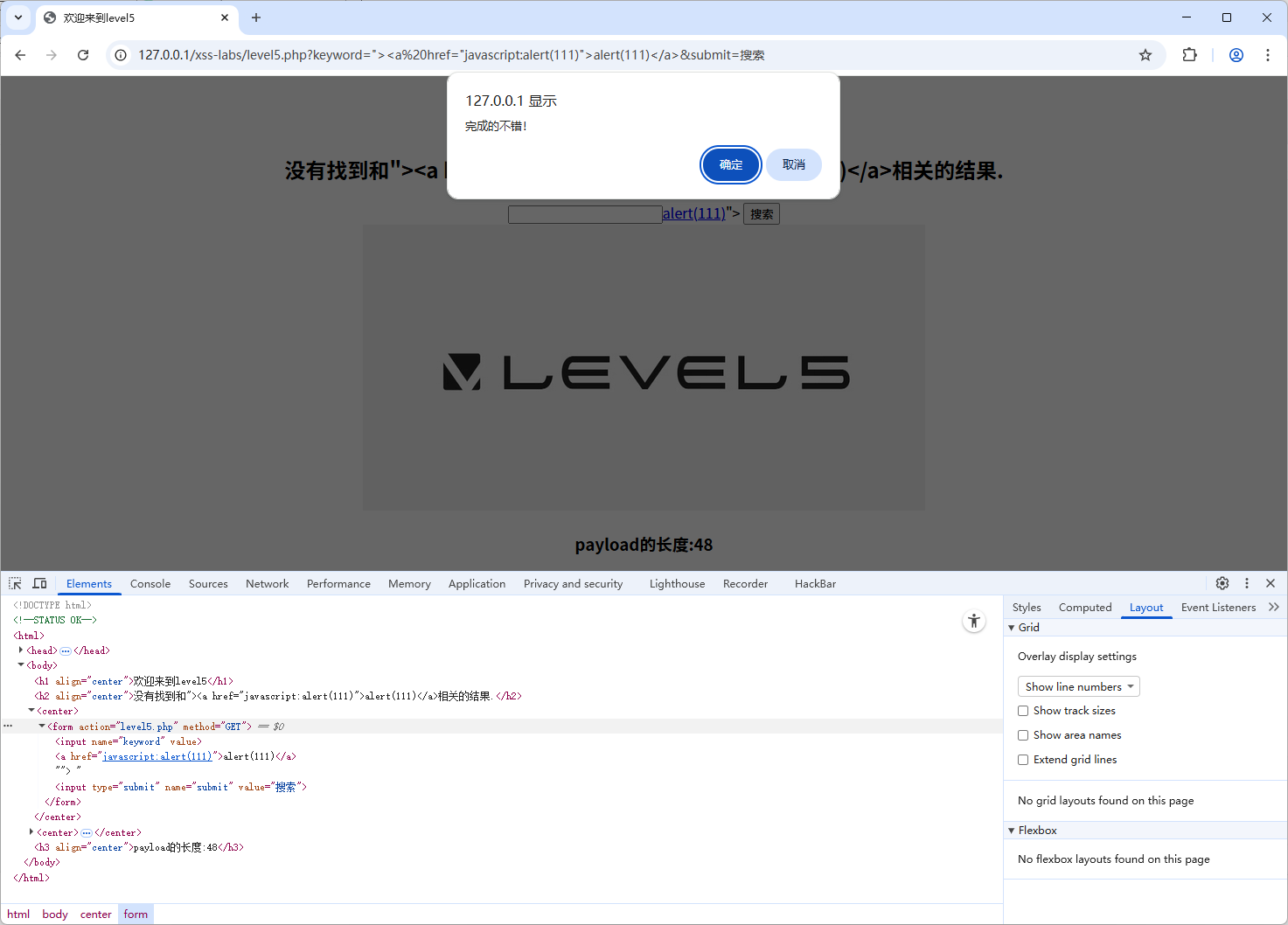Expand the head node in DOM tree

(21, 650)
